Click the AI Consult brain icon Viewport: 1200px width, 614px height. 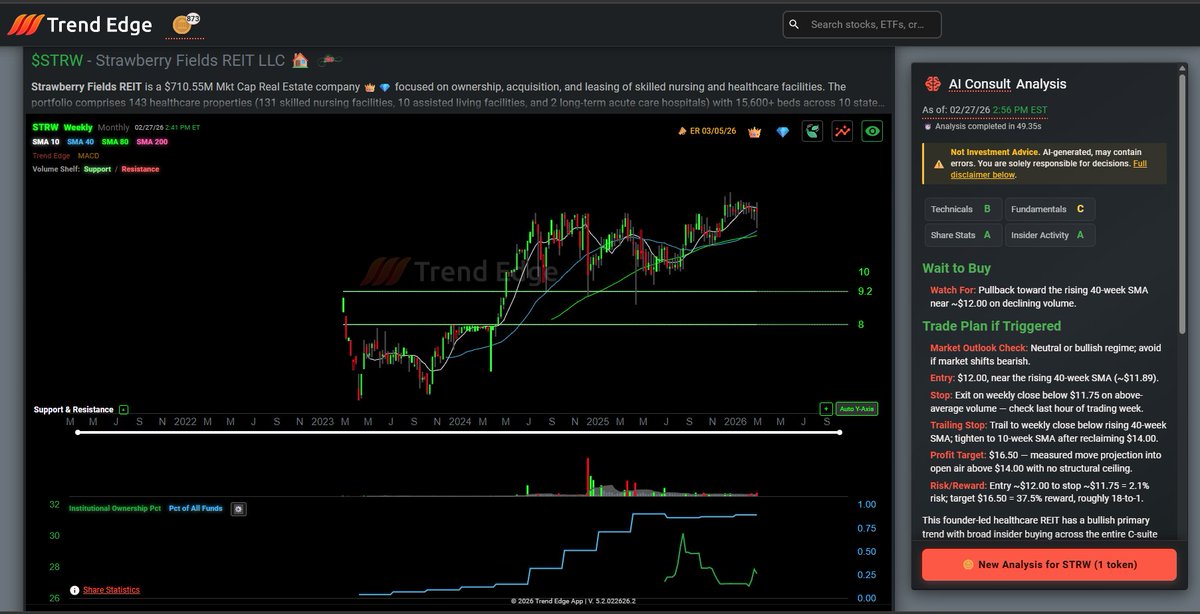pos(933,84)
